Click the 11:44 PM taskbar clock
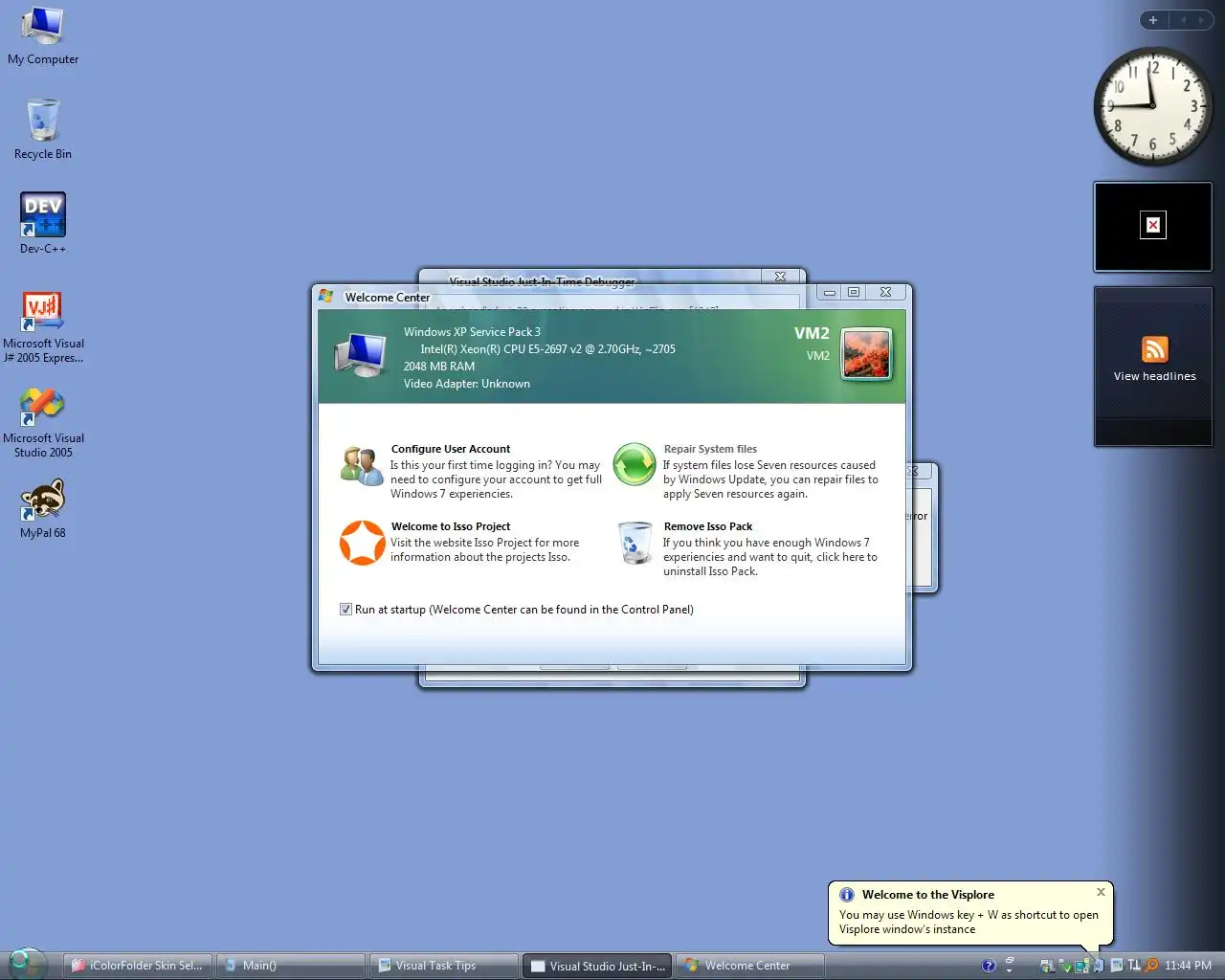The height and width of the screenshot is (980, 1225). [1188, 966]
